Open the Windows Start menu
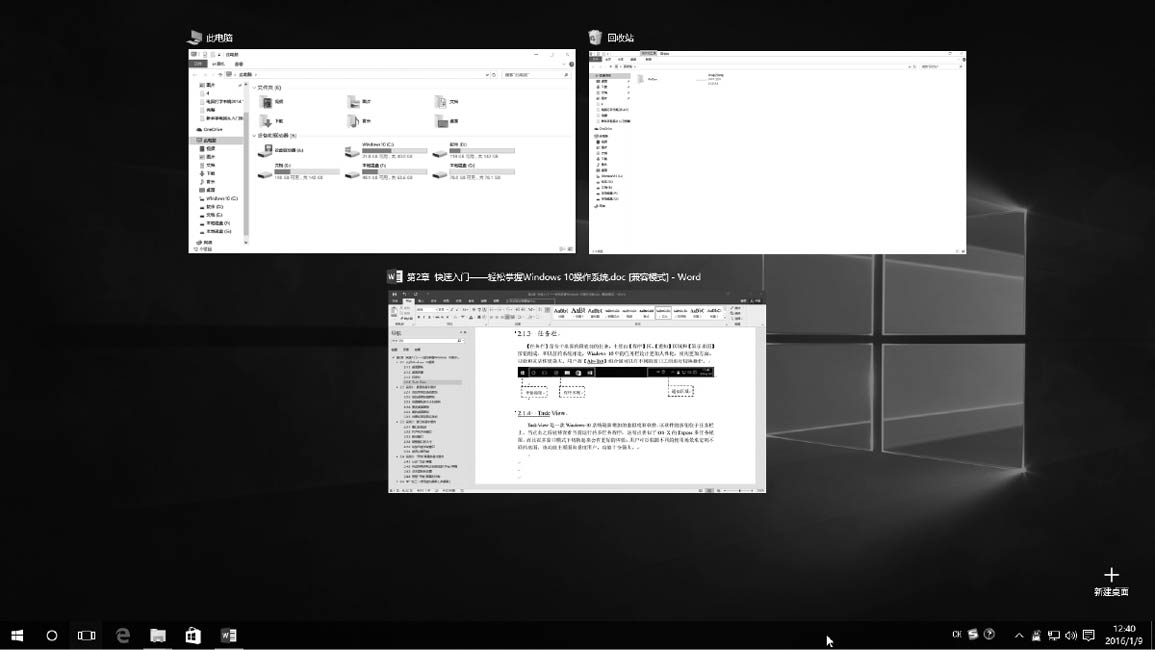1155x650 pixels. pyautogui.click(x=17, y=635)
